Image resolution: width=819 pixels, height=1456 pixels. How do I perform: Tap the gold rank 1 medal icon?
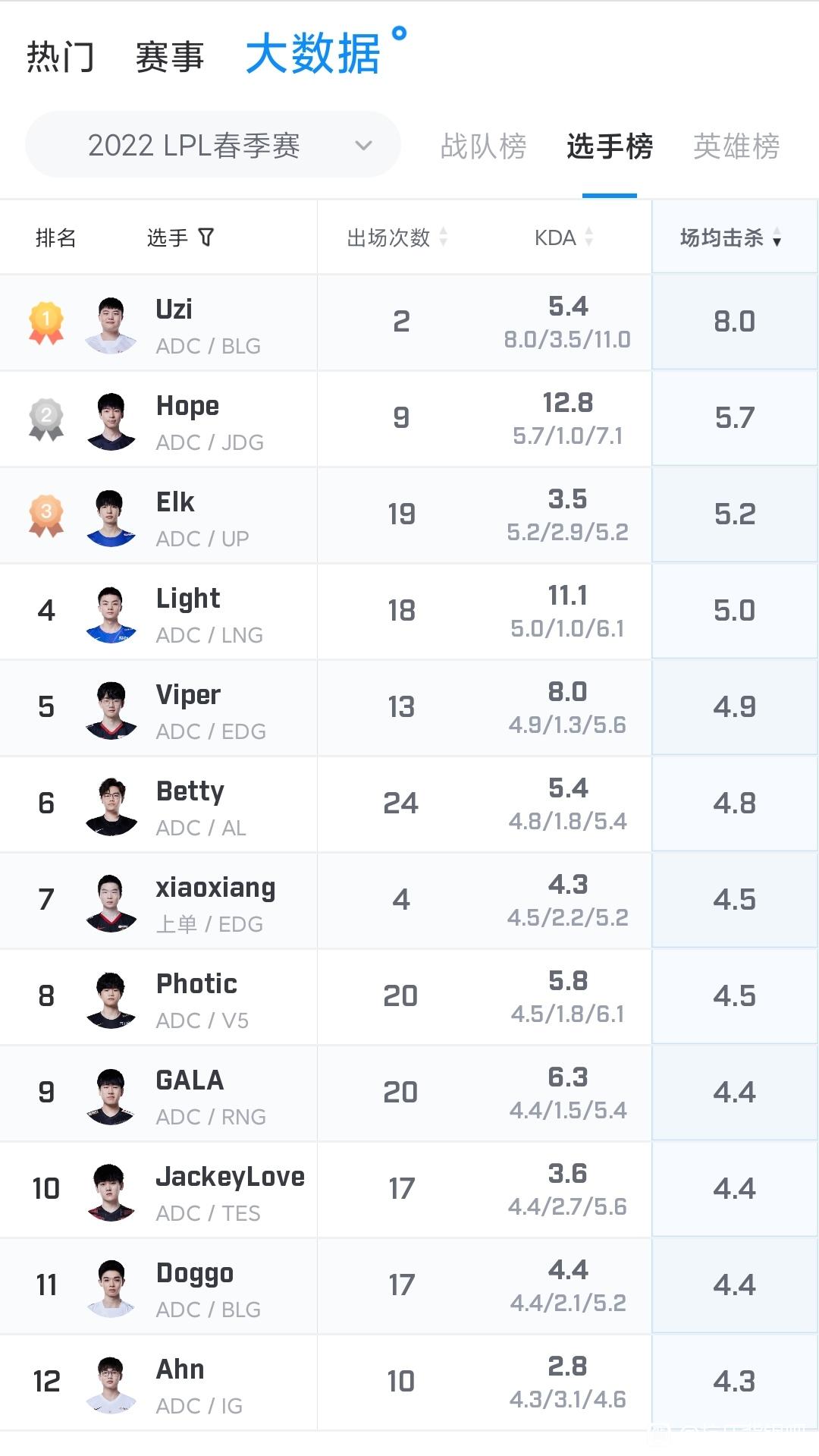pyautogui.click(x=46, y=322)
